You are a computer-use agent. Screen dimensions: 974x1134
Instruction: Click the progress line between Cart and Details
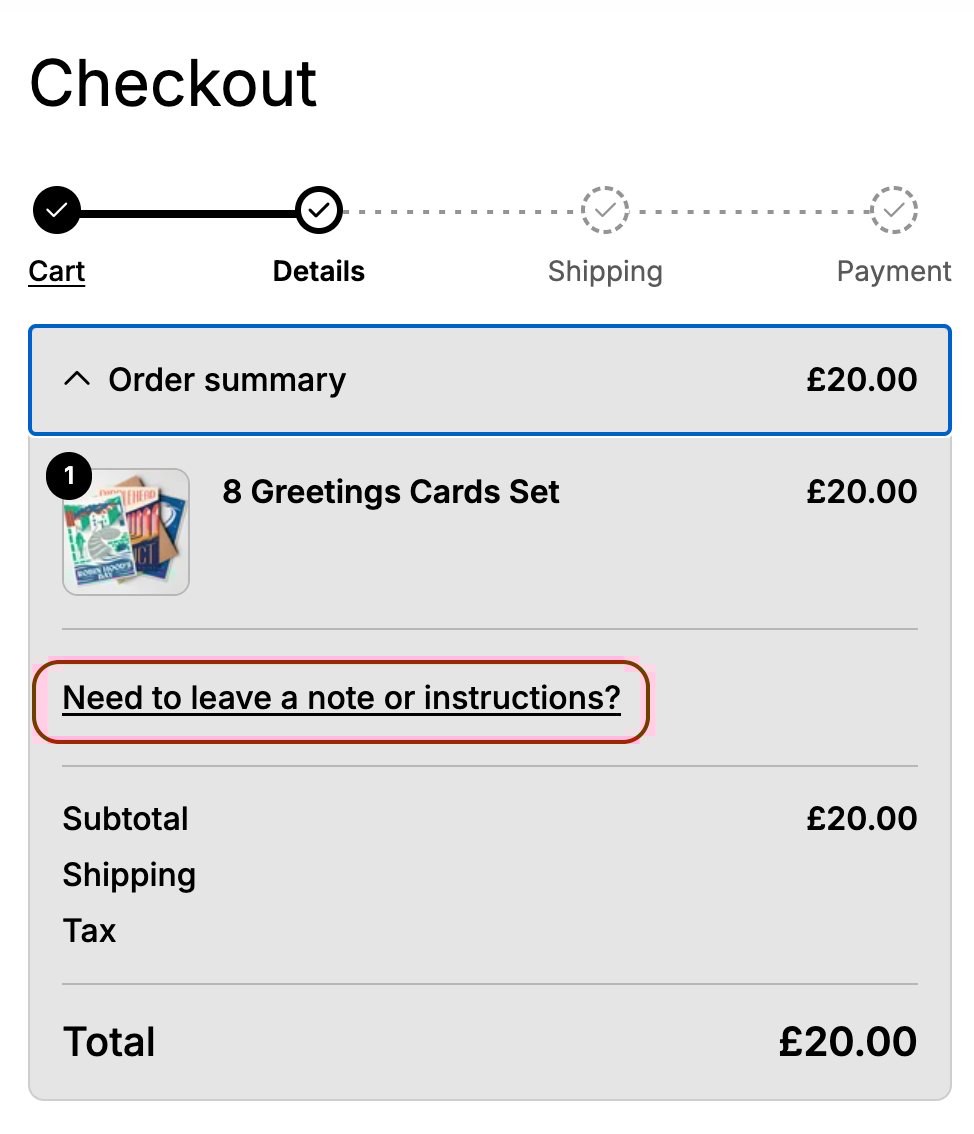coord(188,212)
